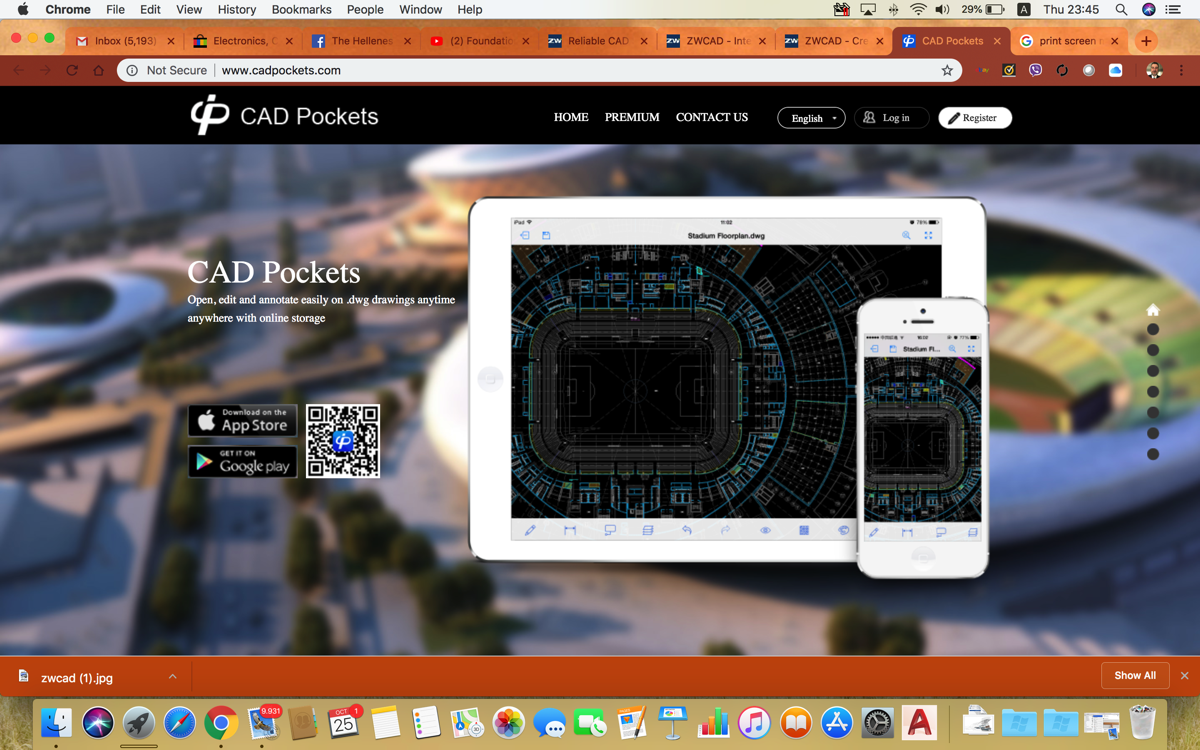This screenshot has height=750, width=1200.
Task: Select the fourth side navigation dot
Action: 1153,392
